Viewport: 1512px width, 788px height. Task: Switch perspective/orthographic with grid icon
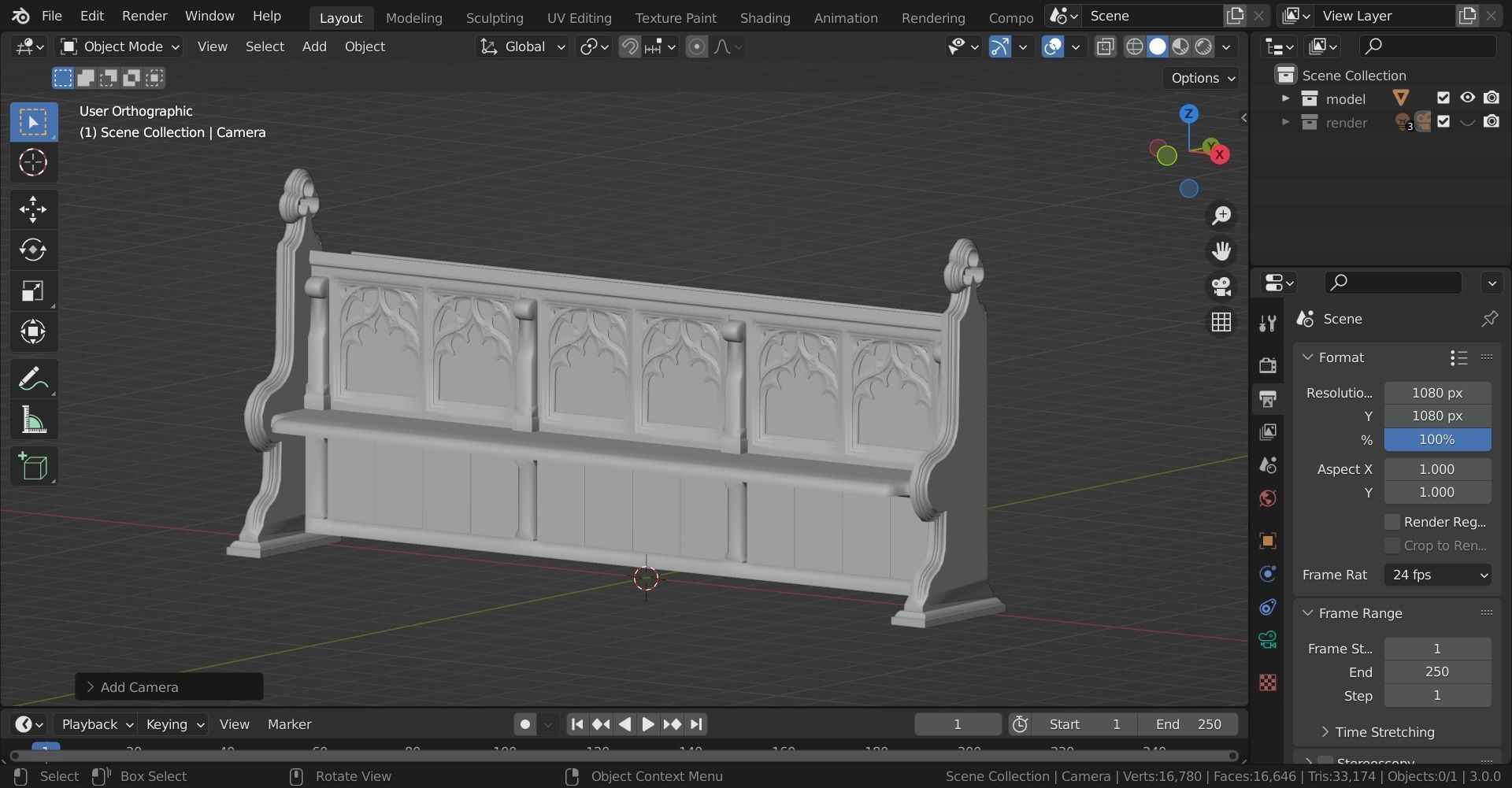click(x=1221, y=322)
